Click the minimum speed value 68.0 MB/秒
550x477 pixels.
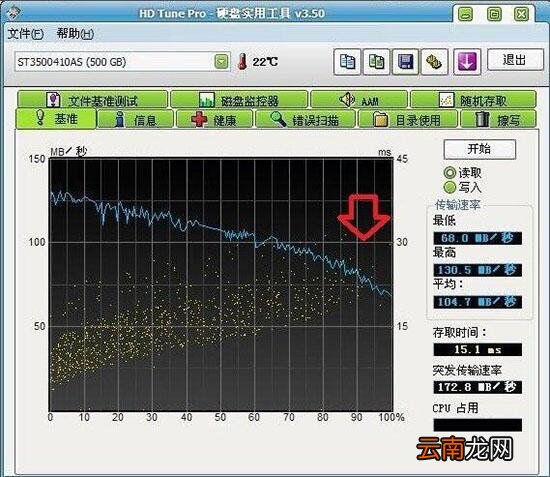tap(477, 238)
